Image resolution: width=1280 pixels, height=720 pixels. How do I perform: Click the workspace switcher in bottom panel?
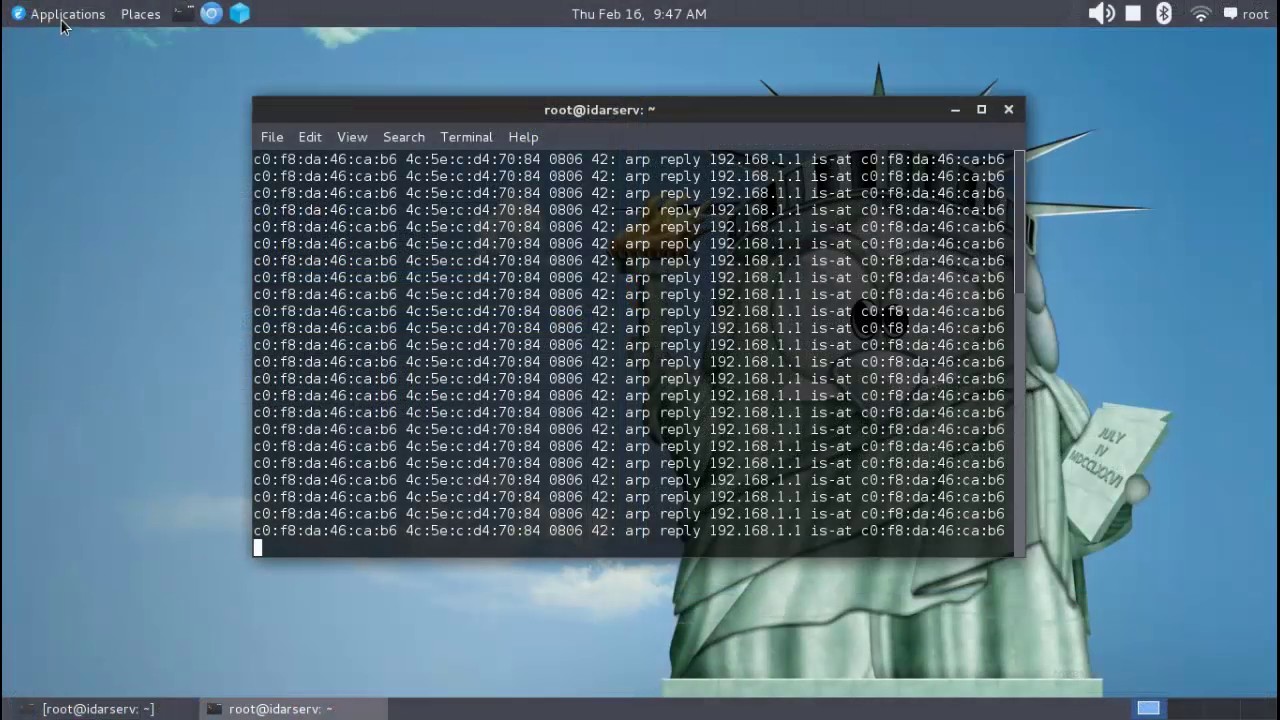tap(1148, 708)
